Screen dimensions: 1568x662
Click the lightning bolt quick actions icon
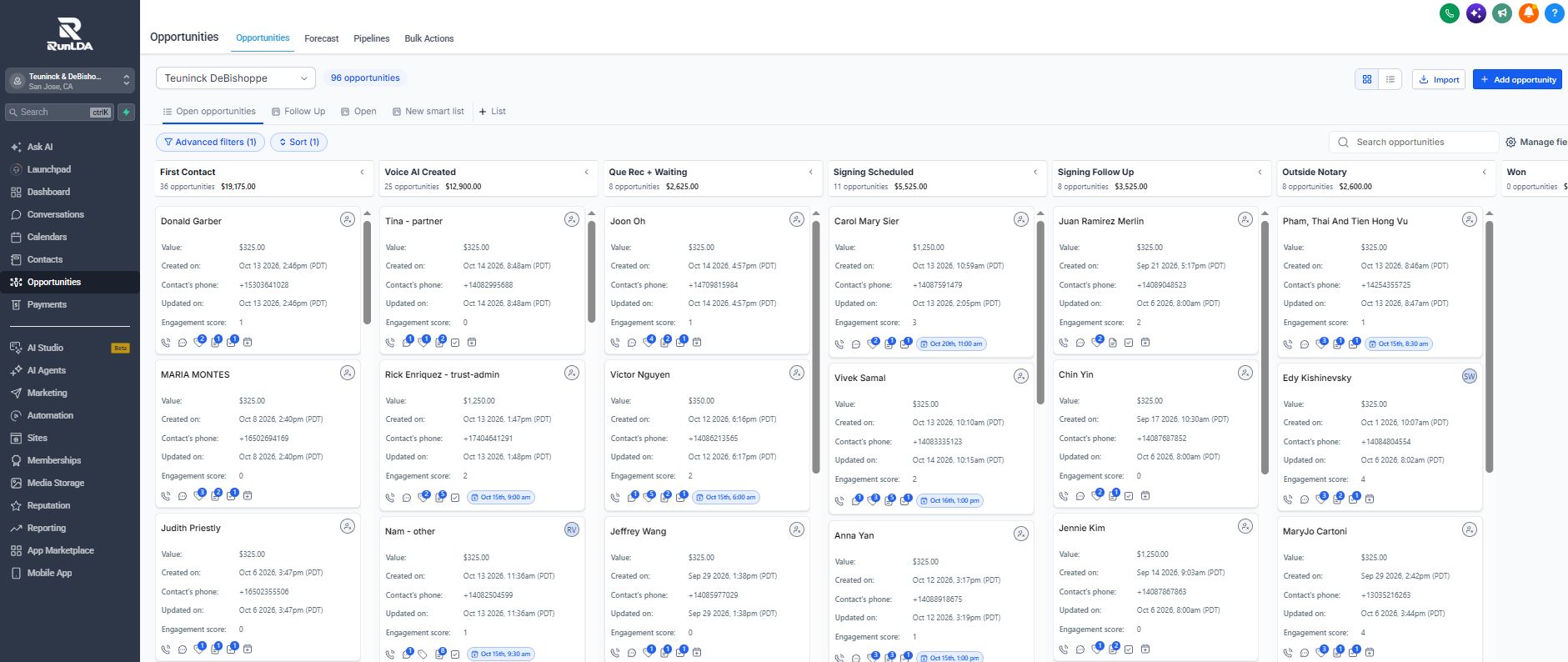(127, 112)
